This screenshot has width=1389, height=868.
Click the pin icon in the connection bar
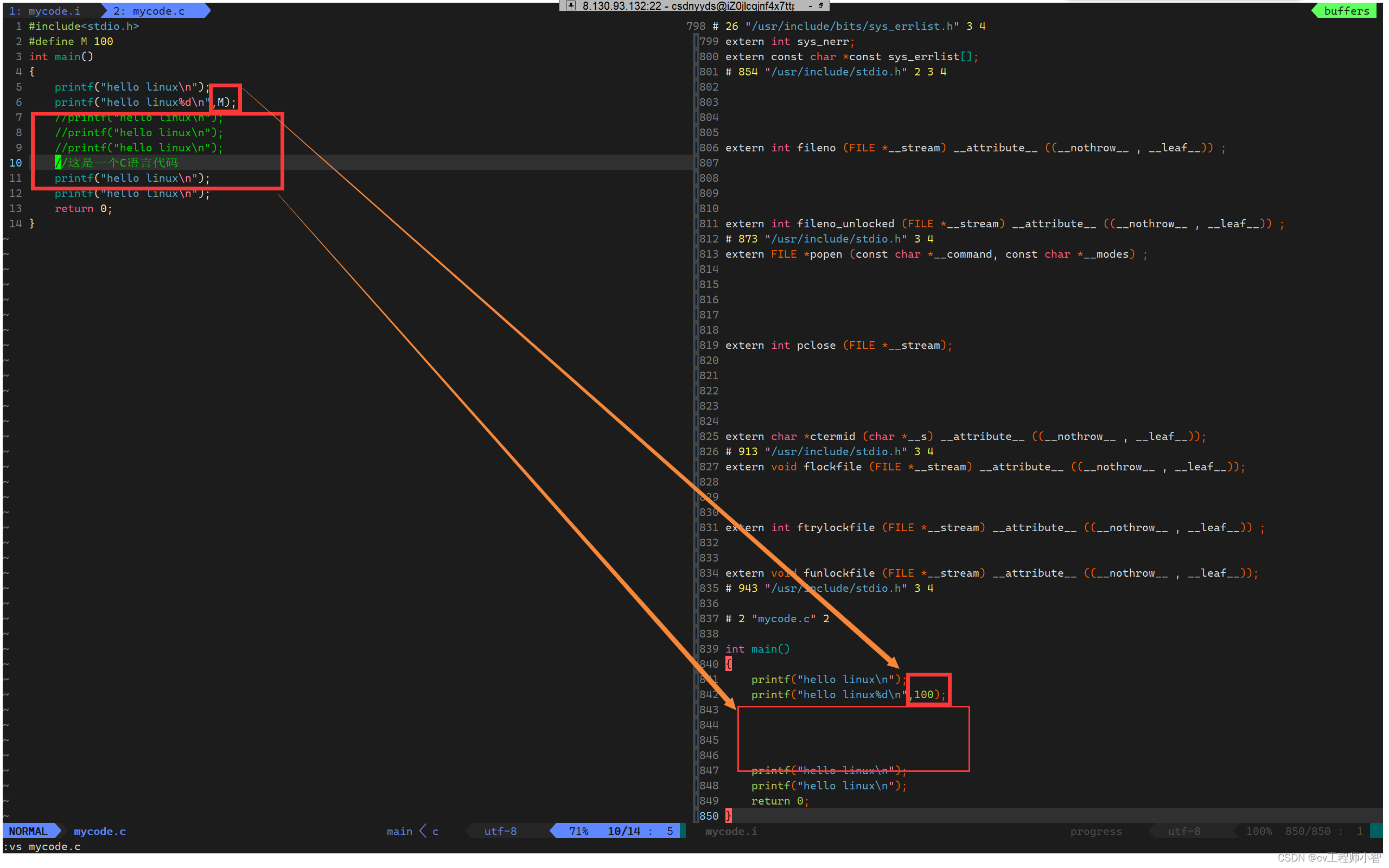pos(571,6)
